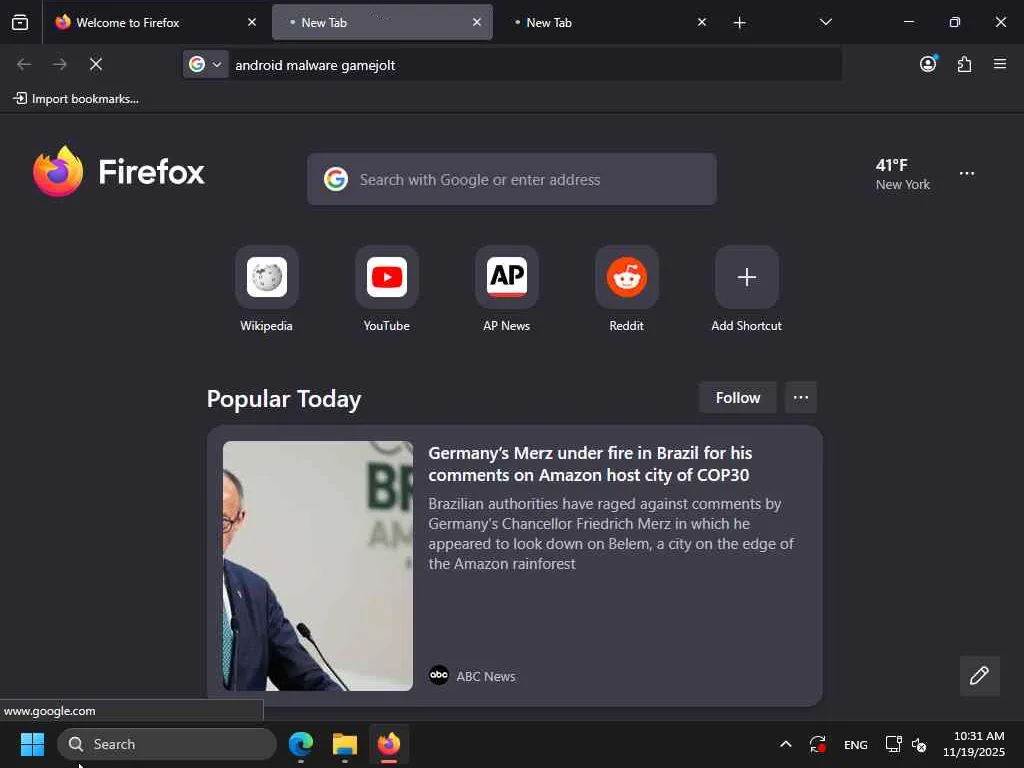Launch Microsoft Edge from the taskbar

pos(301,744)
